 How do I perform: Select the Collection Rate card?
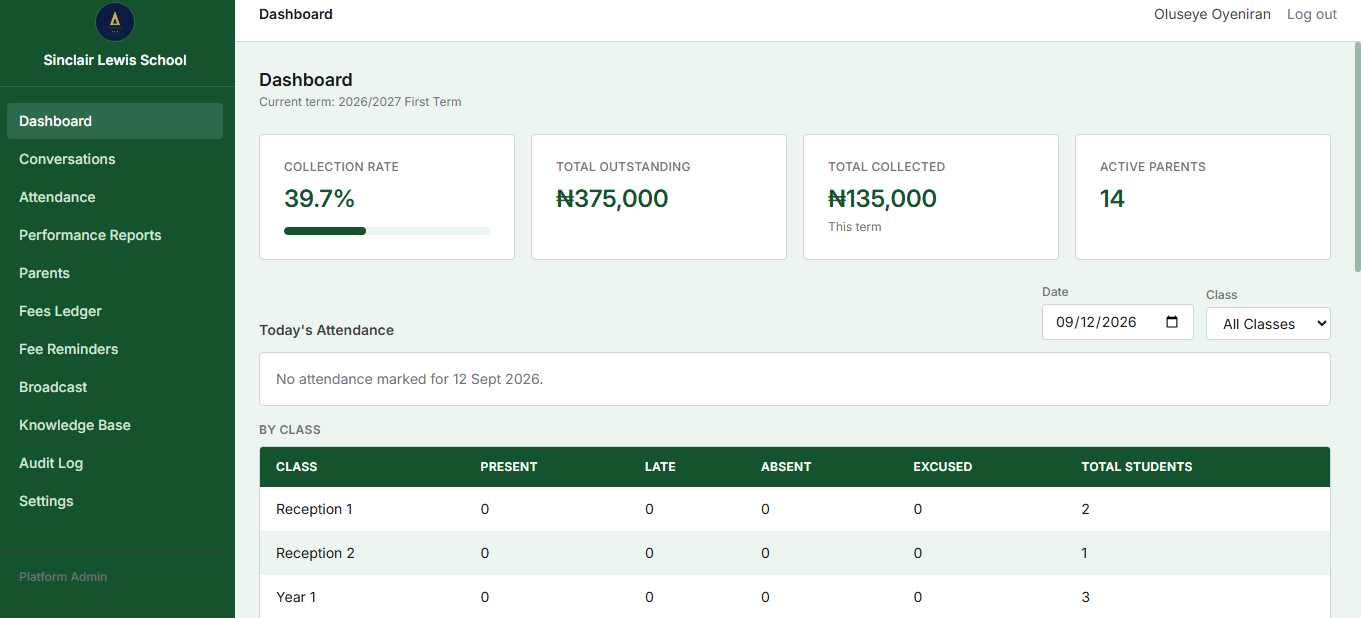387,197
